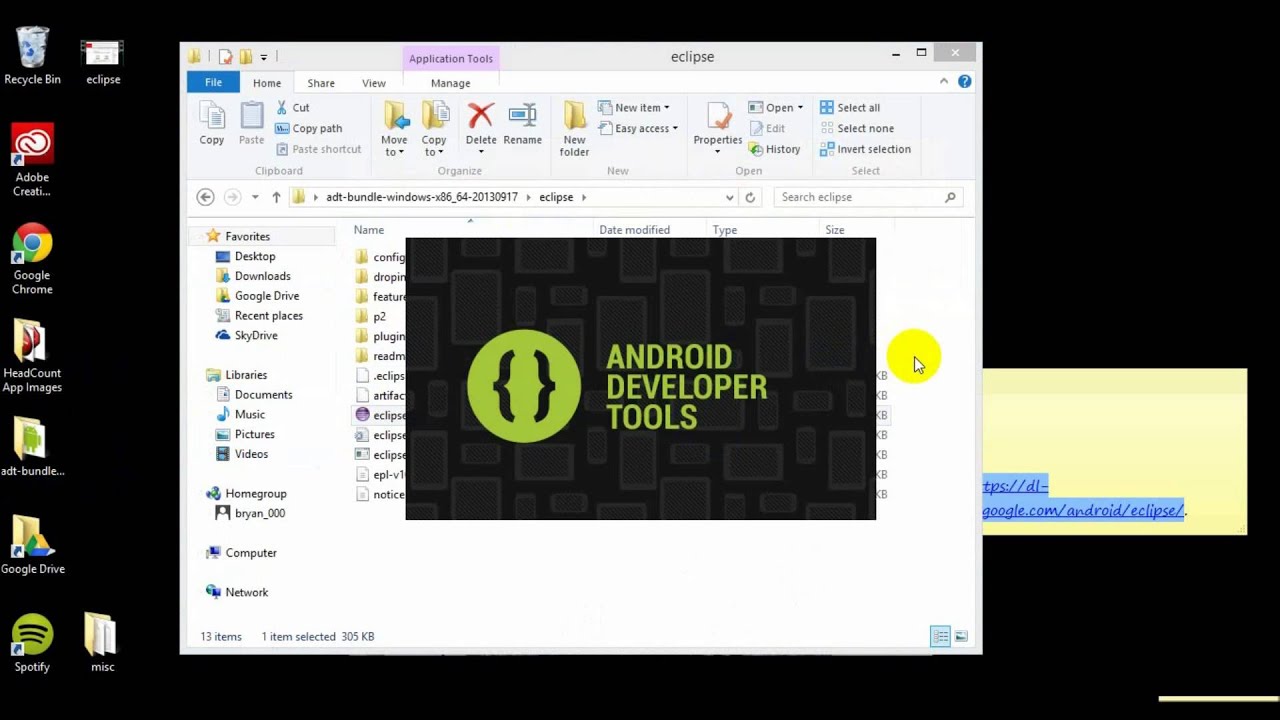Switch to the Share ribbon tab
The image size is (1280, 720).
pos(321,83)
